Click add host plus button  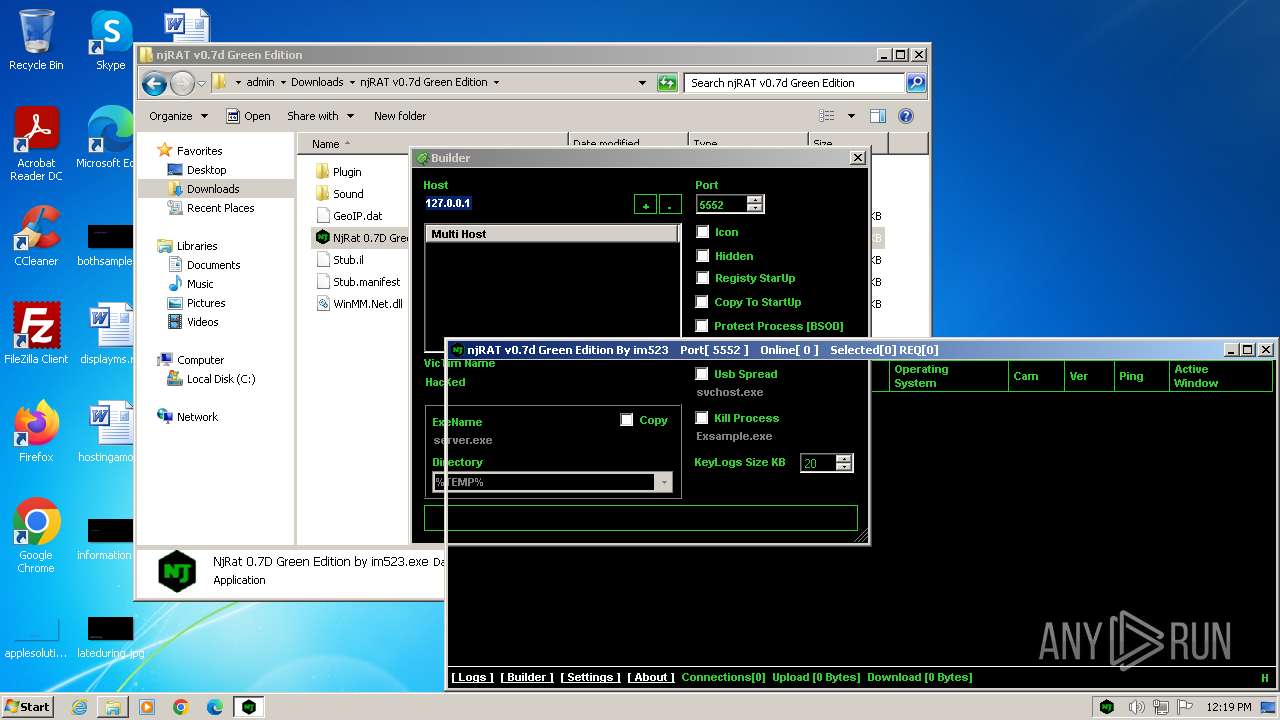pos(646,205)
